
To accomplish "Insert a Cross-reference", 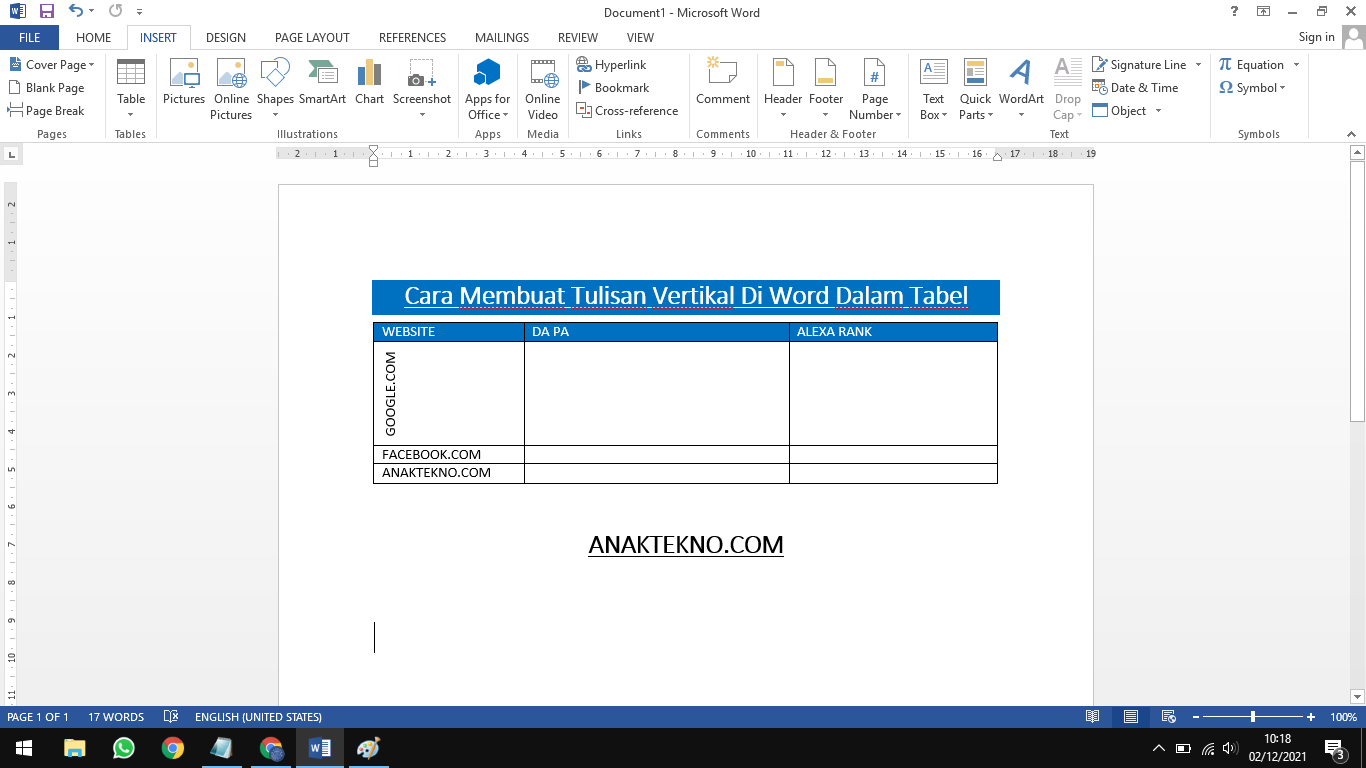I will click(x=627, y=111).
